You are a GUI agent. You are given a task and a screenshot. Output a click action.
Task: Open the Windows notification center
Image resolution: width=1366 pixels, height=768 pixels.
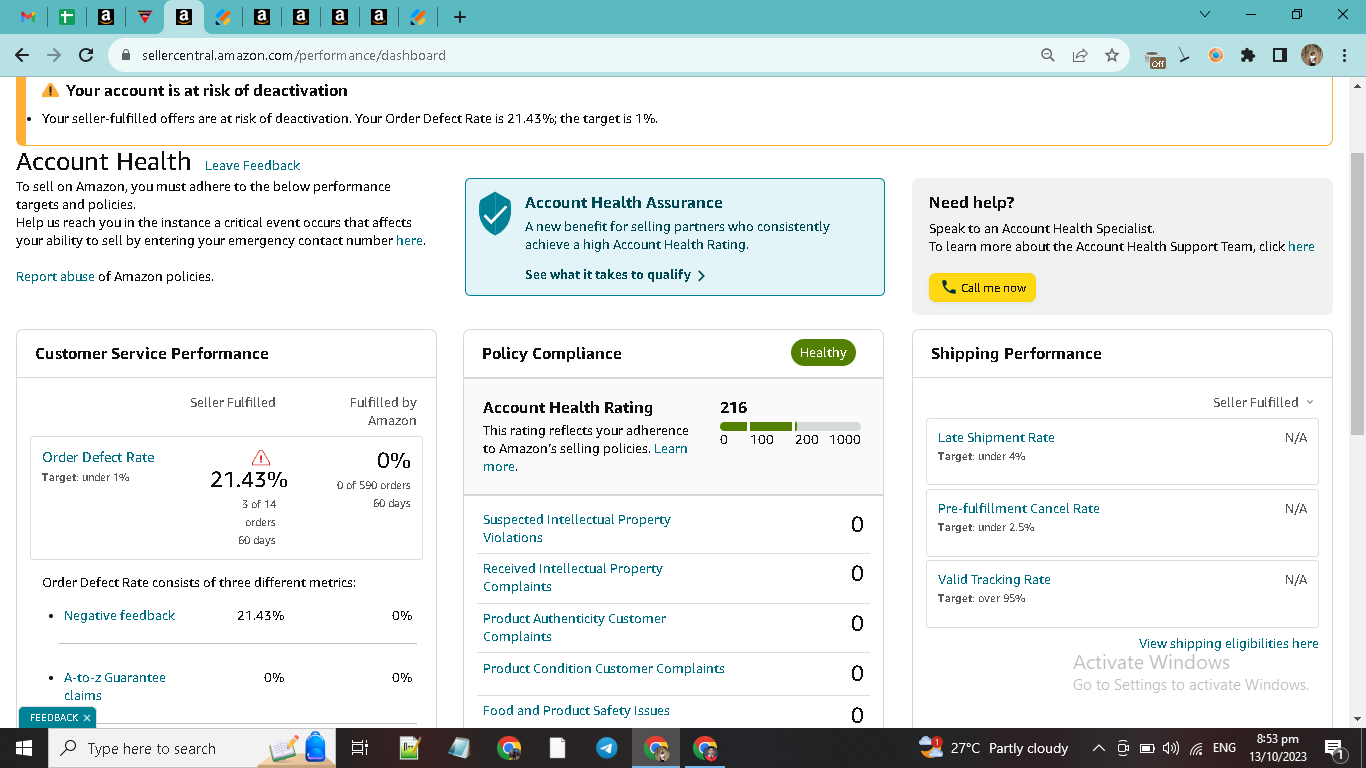[1333, 748]
